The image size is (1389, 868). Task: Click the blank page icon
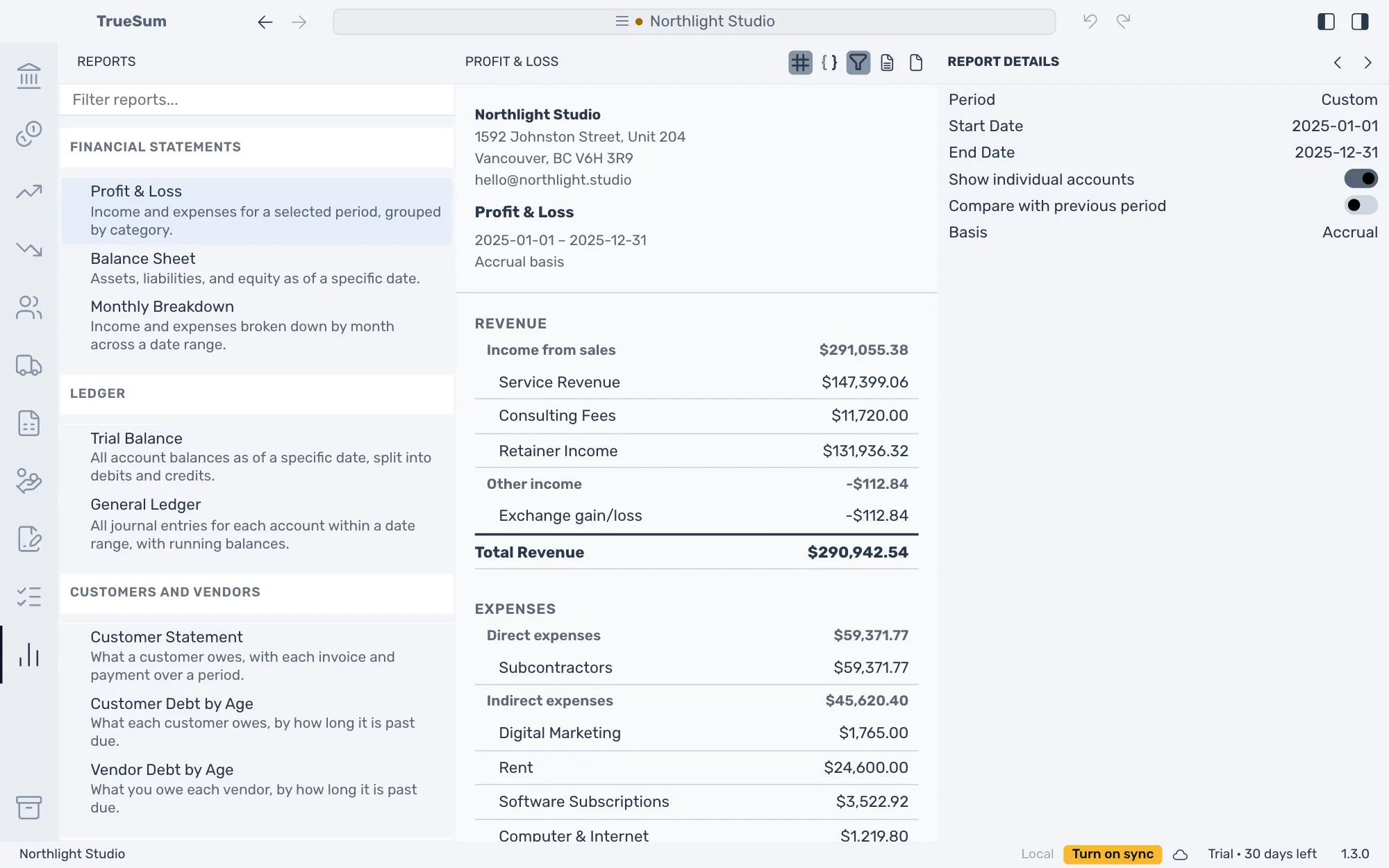click(916, 62)
